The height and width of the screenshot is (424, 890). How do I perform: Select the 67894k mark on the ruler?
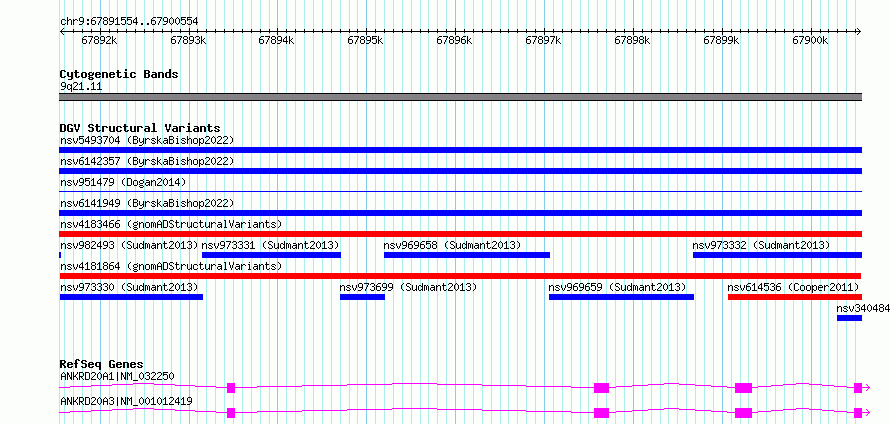pos(277,40)
